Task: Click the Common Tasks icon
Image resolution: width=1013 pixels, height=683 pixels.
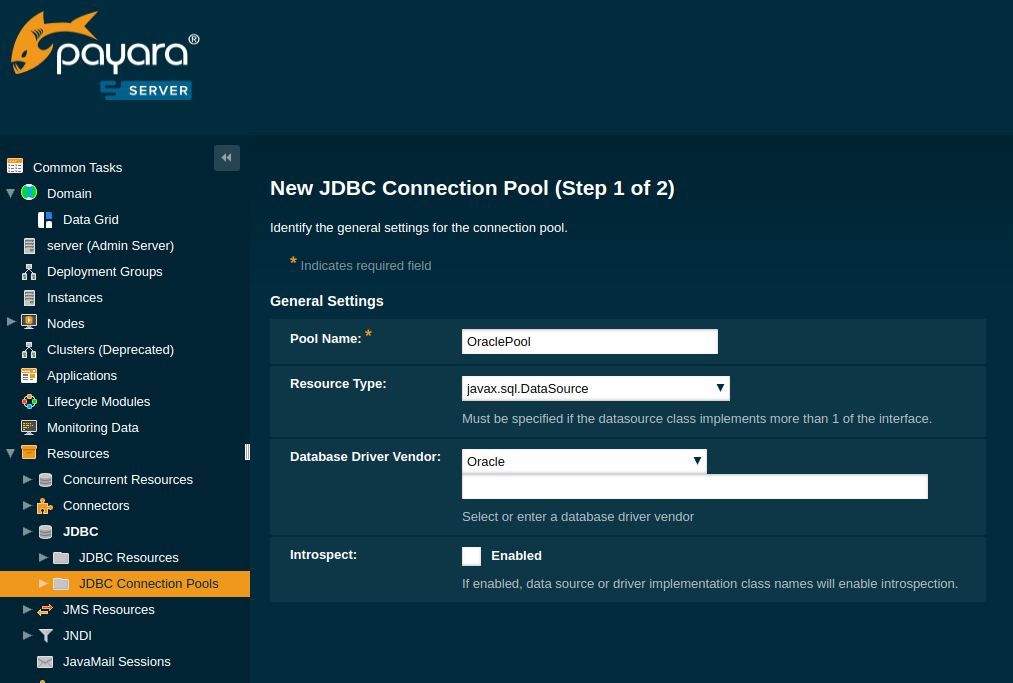Action: [x=15, y=167]
